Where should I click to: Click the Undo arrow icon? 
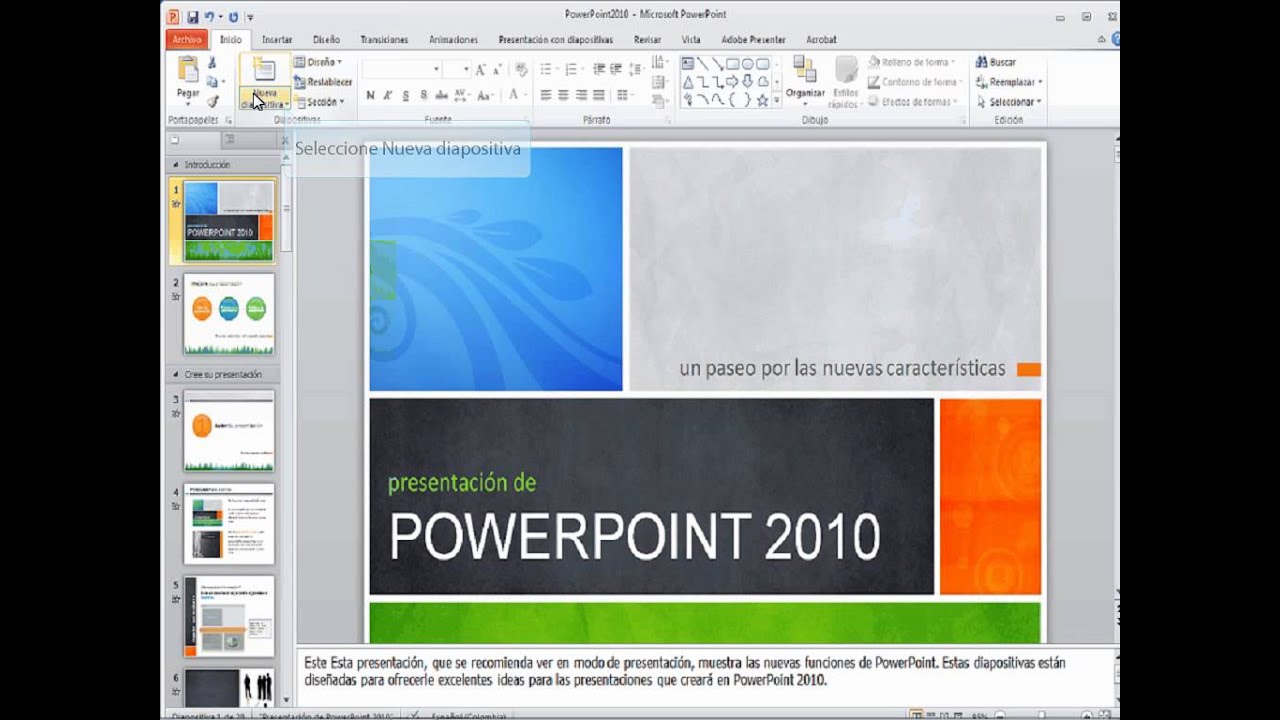[x=210, y=17]
